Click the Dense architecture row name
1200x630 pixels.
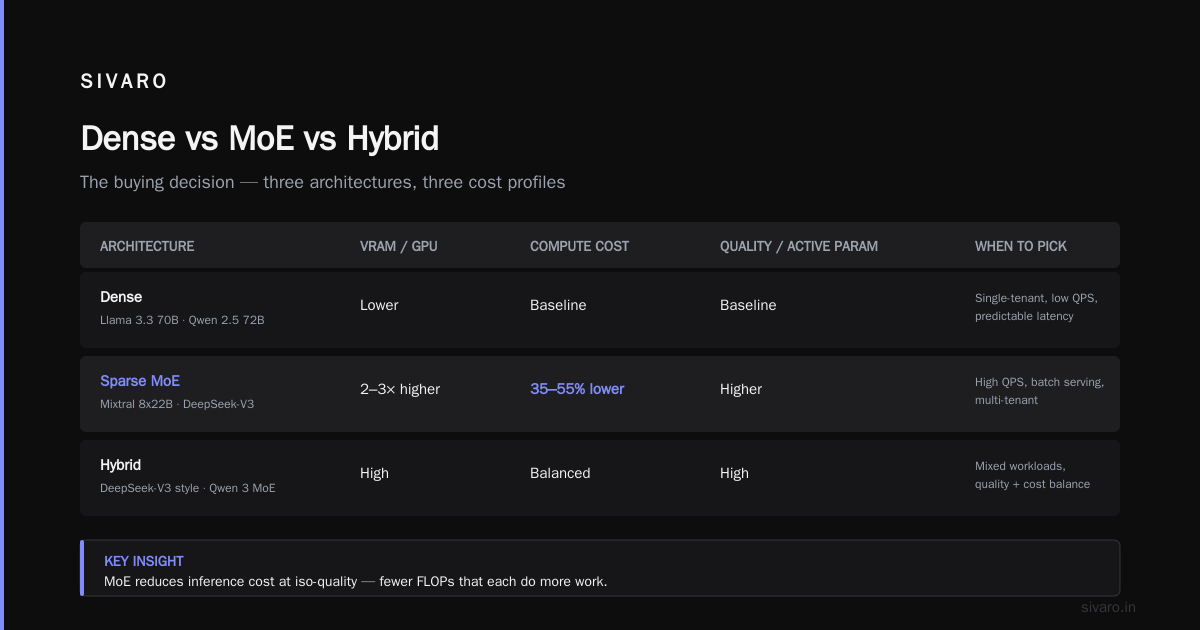pyautogui.click(x=121, y=297)
